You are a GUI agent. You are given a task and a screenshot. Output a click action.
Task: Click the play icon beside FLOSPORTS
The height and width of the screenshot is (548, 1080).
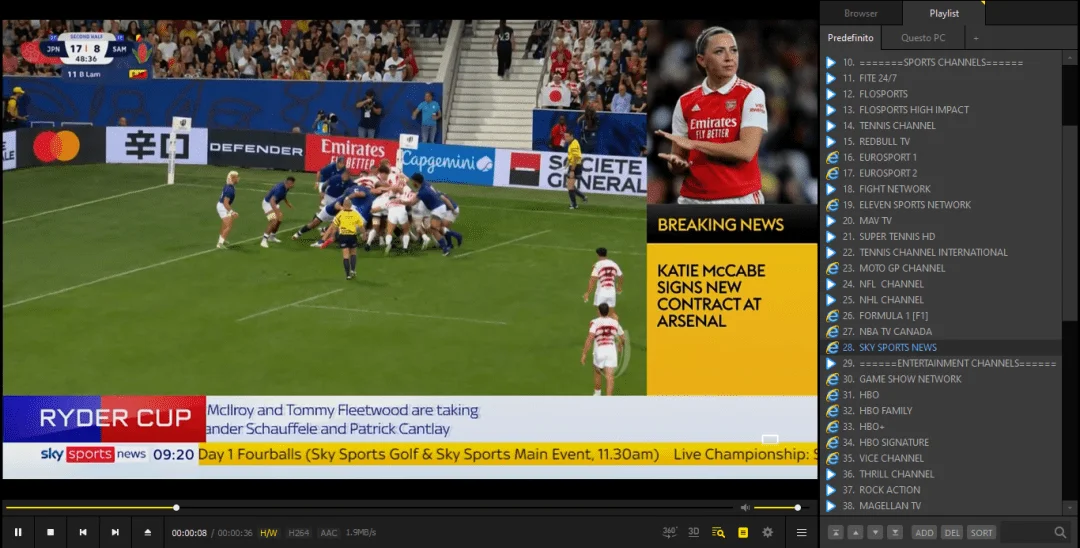pyautogui.click(x=831, y=94)
